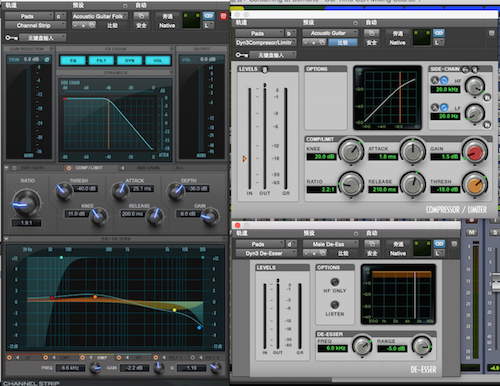Disable the COMP/LIMIT power button

pyautogui.click(x=69, y=168)
